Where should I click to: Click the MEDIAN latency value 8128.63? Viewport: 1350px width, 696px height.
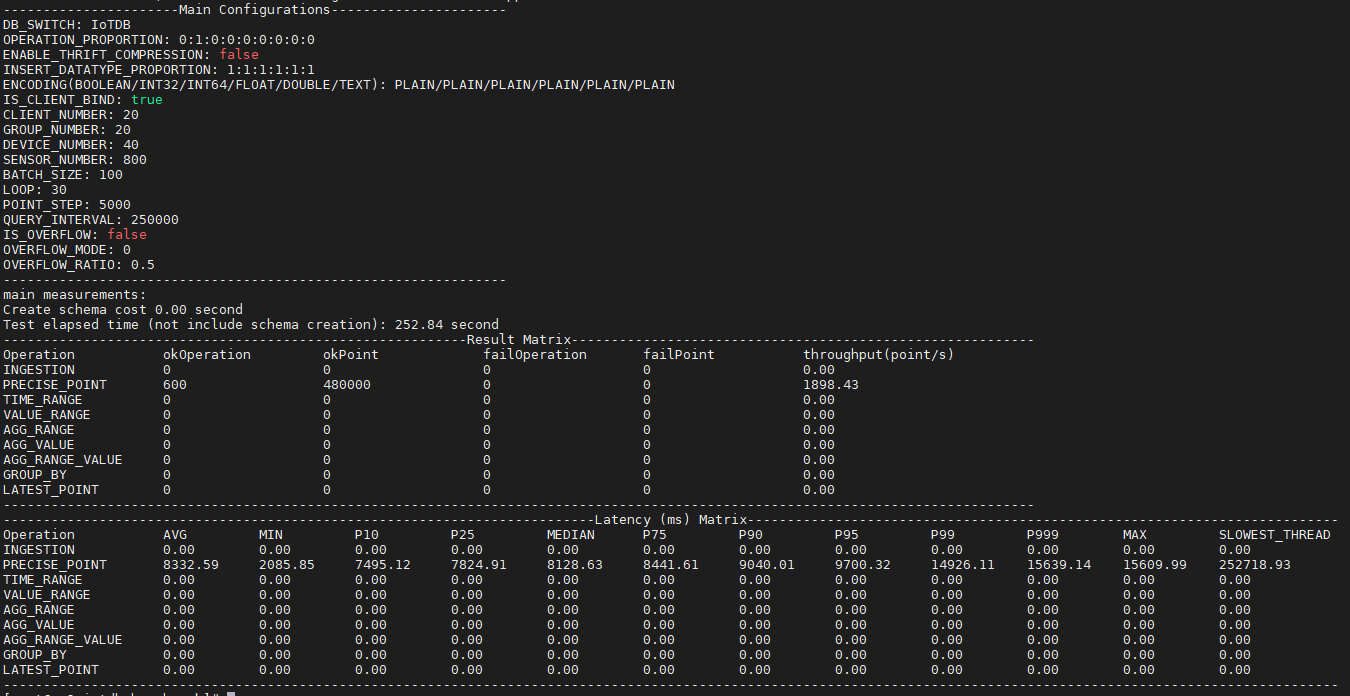(x=575, y=565)
